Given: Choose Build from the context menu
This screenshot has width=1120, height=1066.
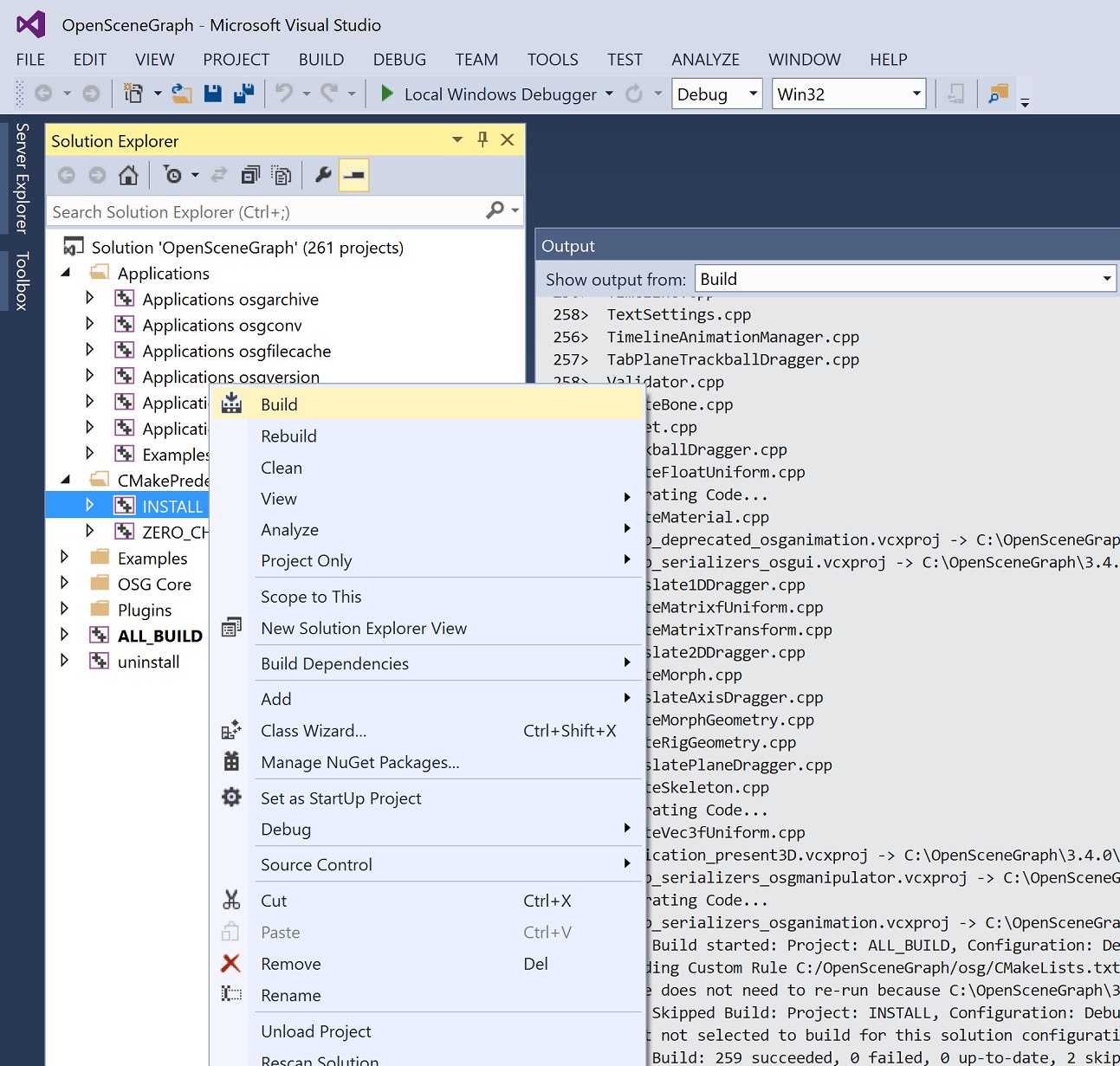Looking at the screenshot, I should coord(427,404).
